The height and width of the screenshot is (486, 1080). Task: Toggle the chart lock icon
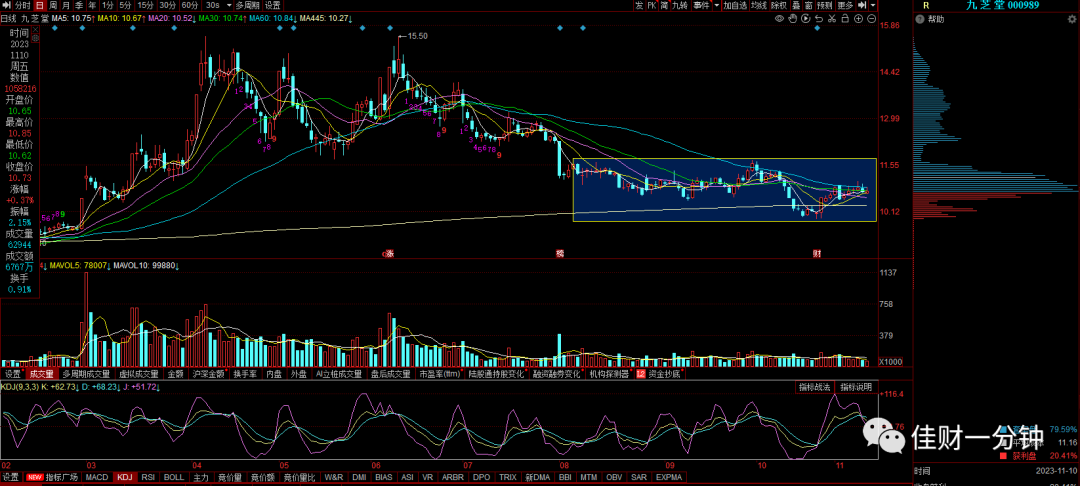pyautogui.click(x=845, y=19)
